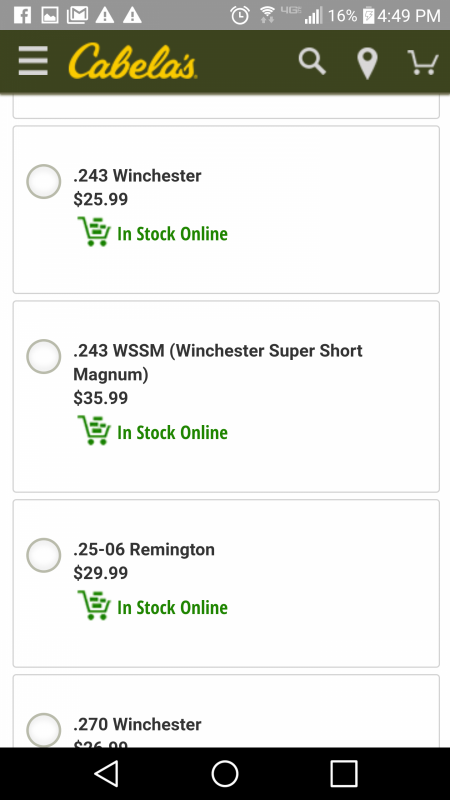
Task: Tap the Cabela's logo
Action: [x=132, y=61]
